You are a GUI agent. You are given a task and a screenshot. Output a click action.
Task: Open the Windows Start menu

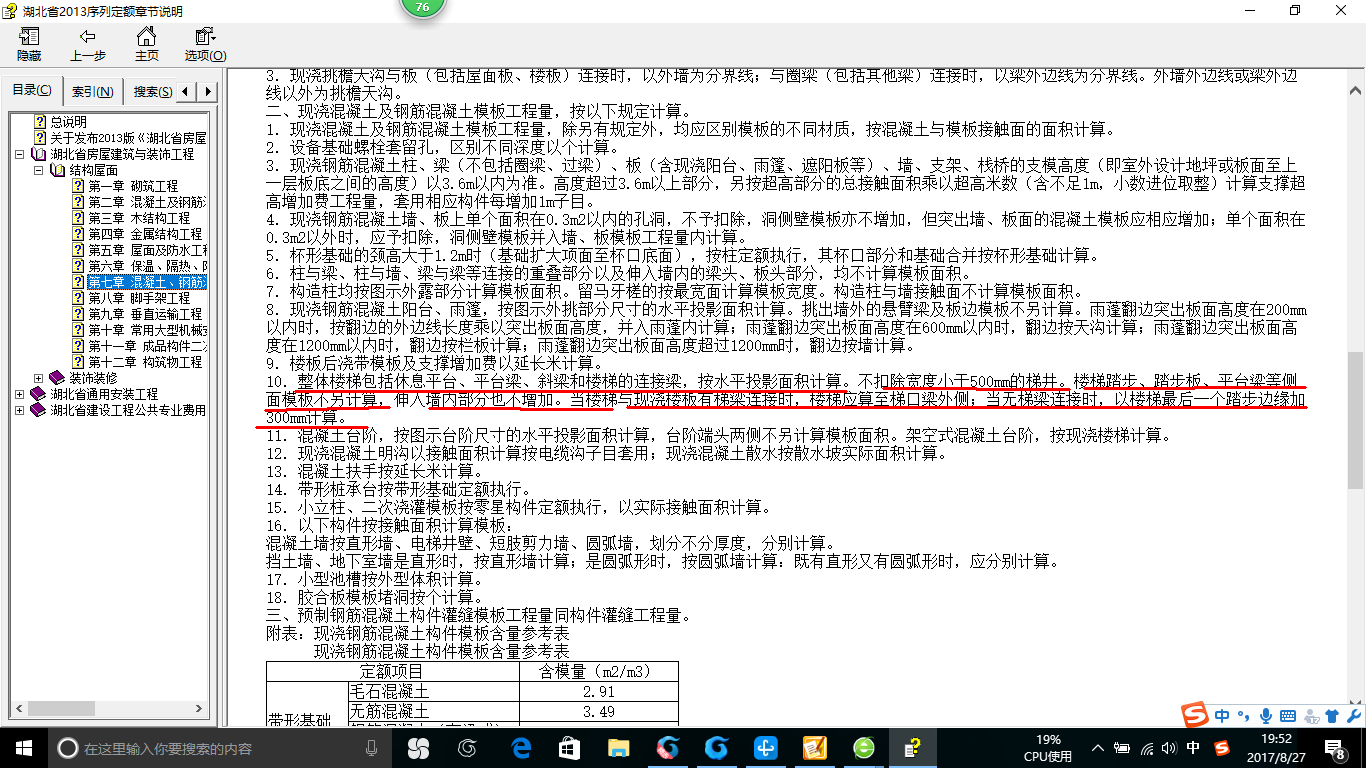(x=24, y=747)
